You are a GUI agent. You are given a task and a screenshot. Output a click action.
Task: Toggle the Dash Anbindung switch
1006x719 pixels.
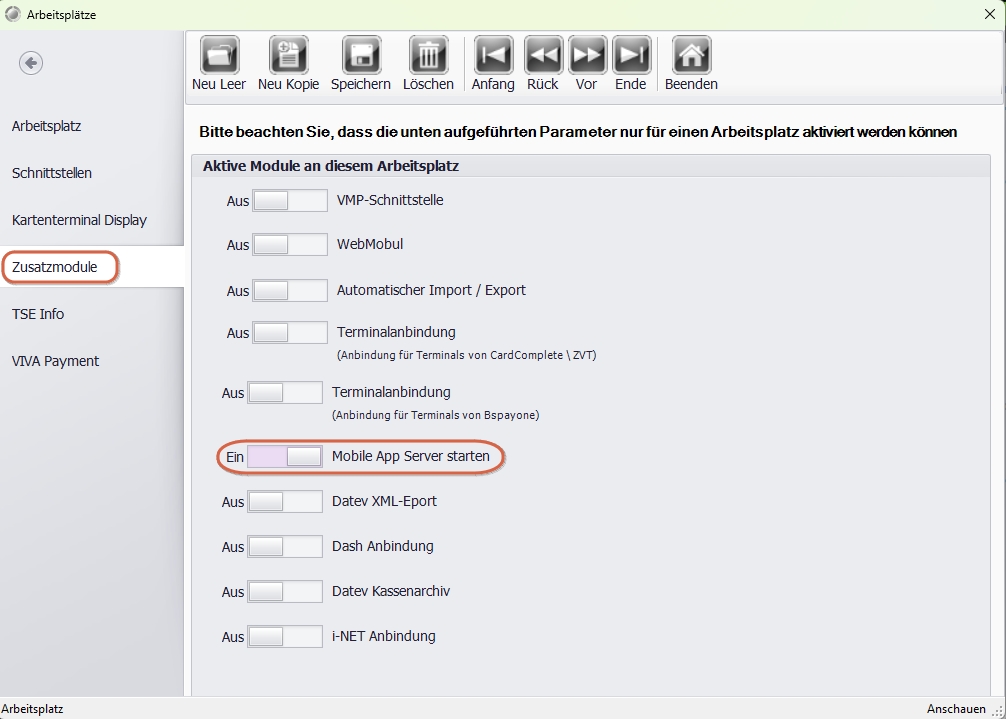pos(285,546)
